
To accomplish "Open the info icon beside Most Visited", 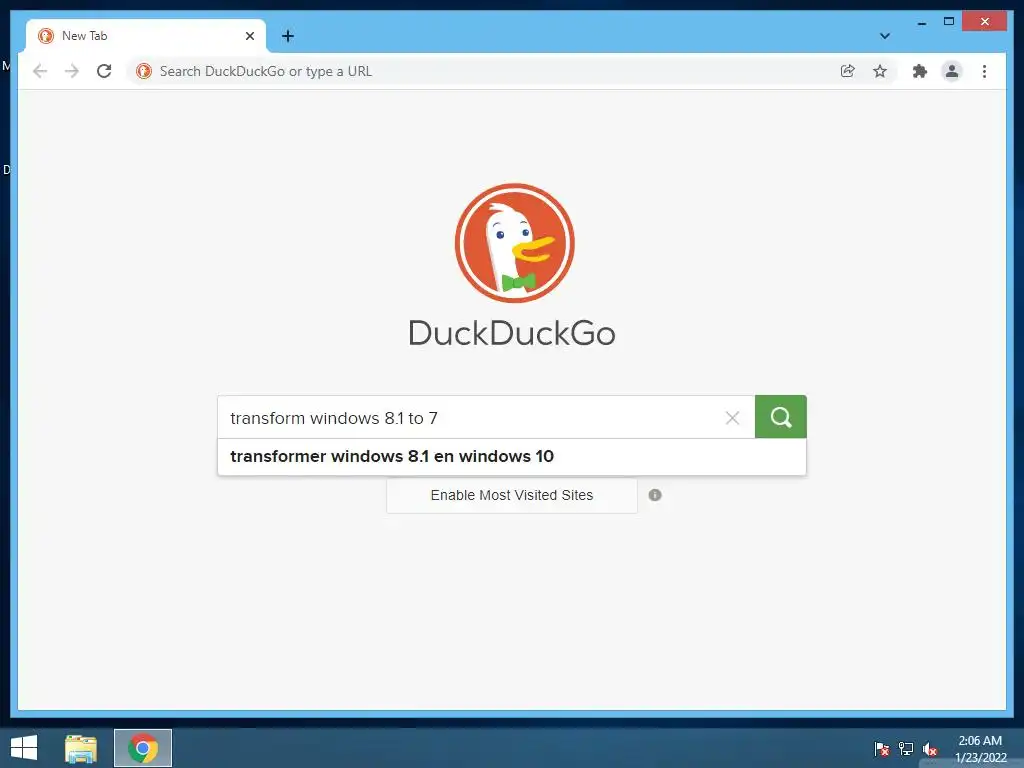I will click(x=655, y=495).
